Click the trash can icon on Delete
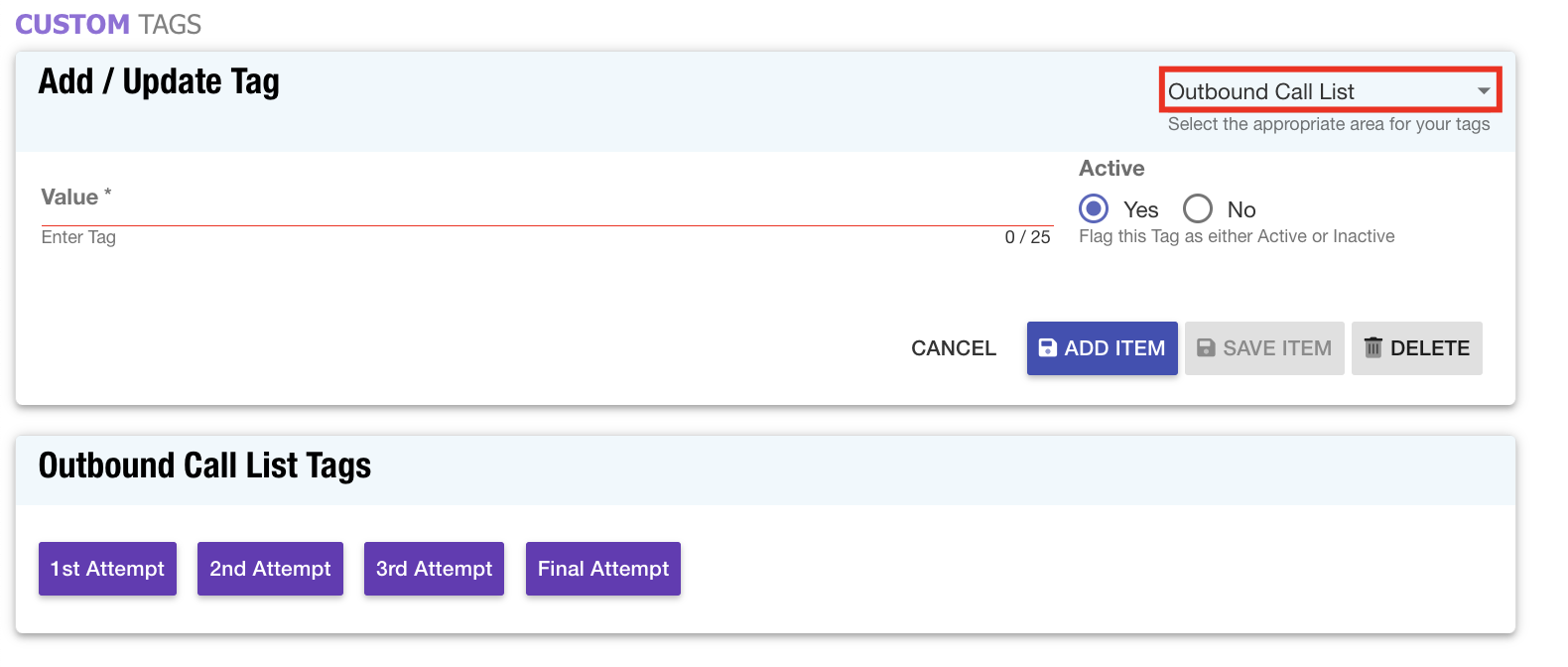 (1372, 347)
